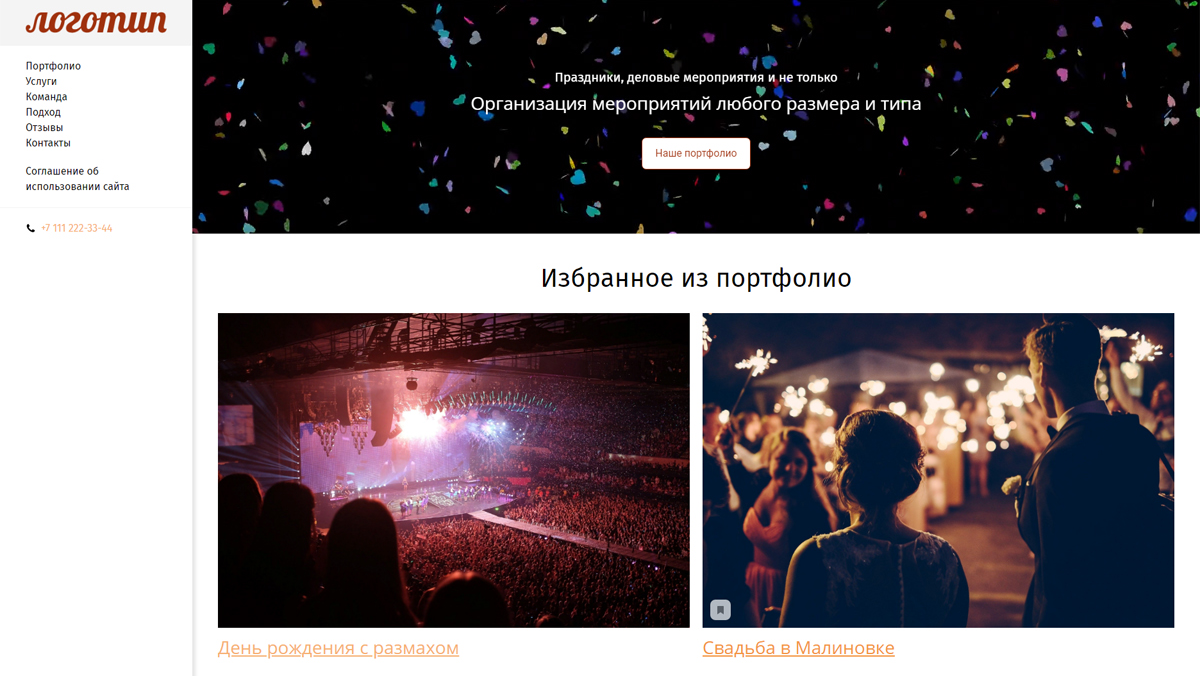1200x676 pixels.
Task: Open the Контакты menu item
Action: (x=48, y=143)
